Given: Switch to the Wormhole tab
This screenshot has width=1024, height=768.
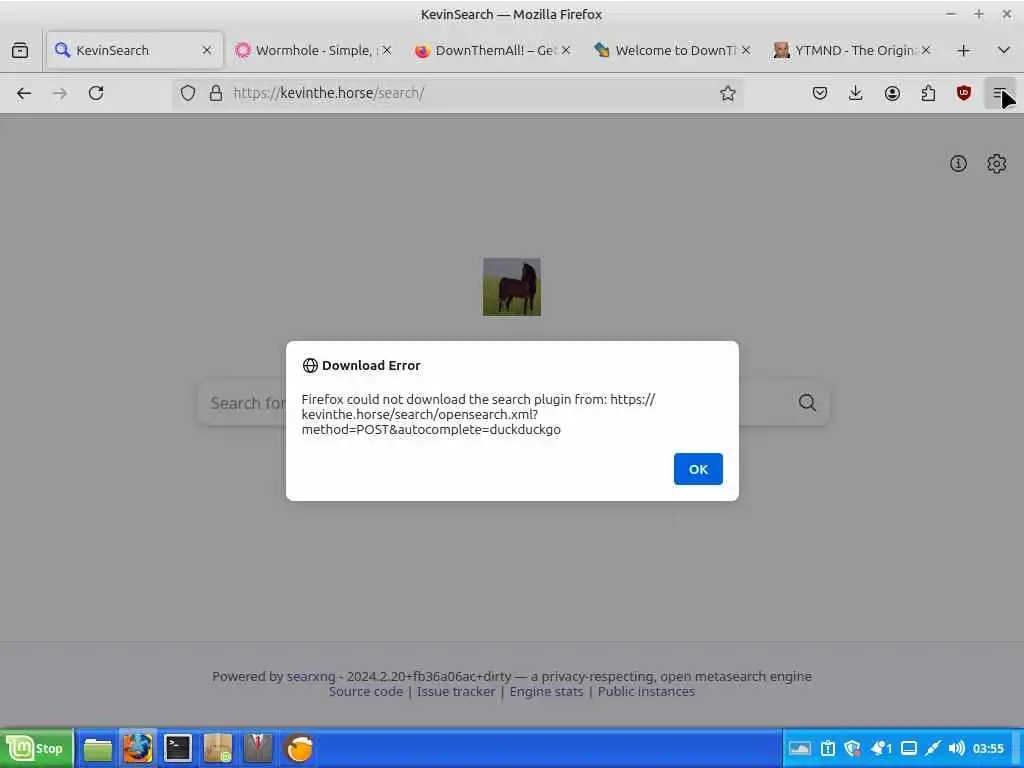Looking at the screenshot, I should point(313,50).
